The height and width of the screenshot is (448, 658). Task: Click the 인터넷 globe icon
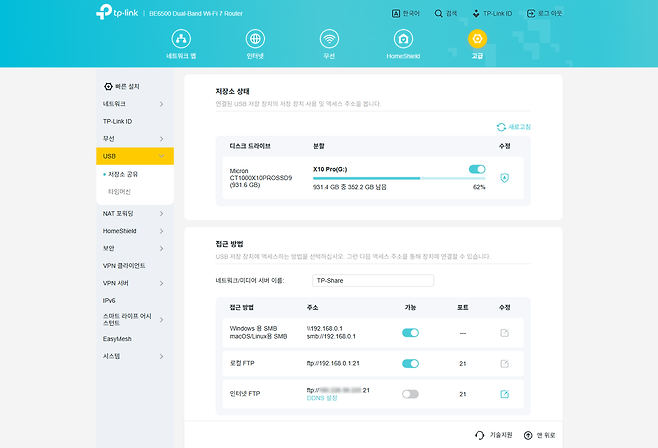[255, 39]
